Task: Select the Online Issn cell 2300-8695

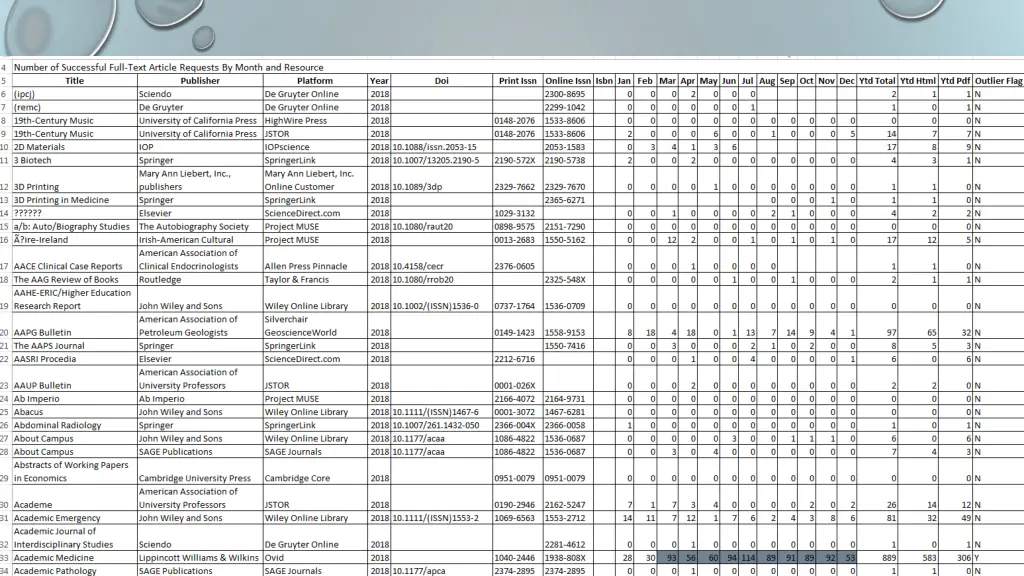Action: 568,94
